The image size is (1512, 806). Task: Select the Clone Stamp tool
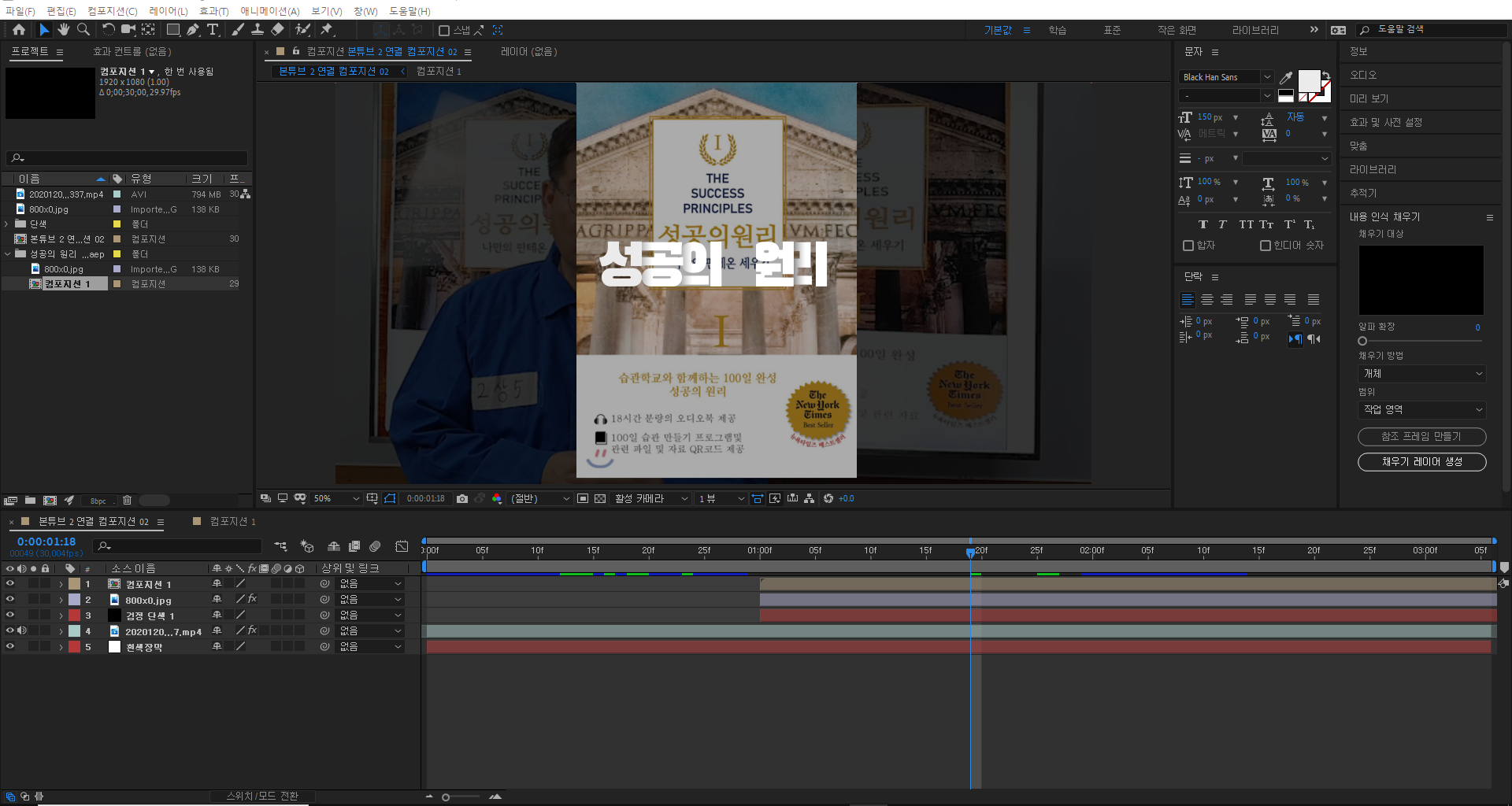click(x=258, y=30)
